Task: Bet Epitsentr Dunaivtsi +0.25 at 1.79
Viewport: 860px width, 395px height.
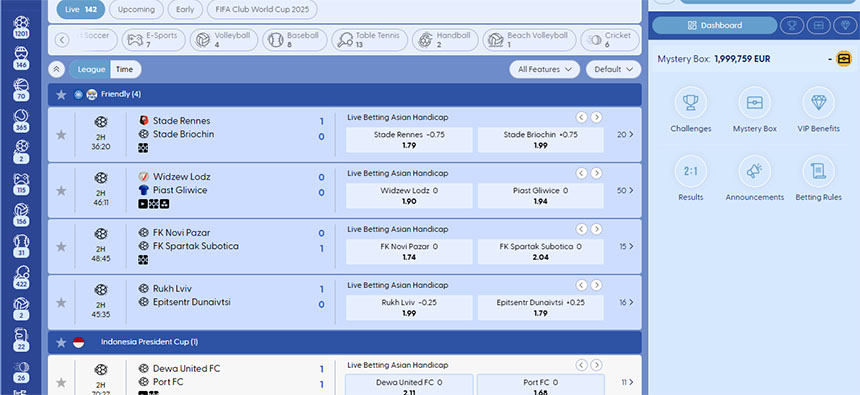Action: click(x=541, y=308)
